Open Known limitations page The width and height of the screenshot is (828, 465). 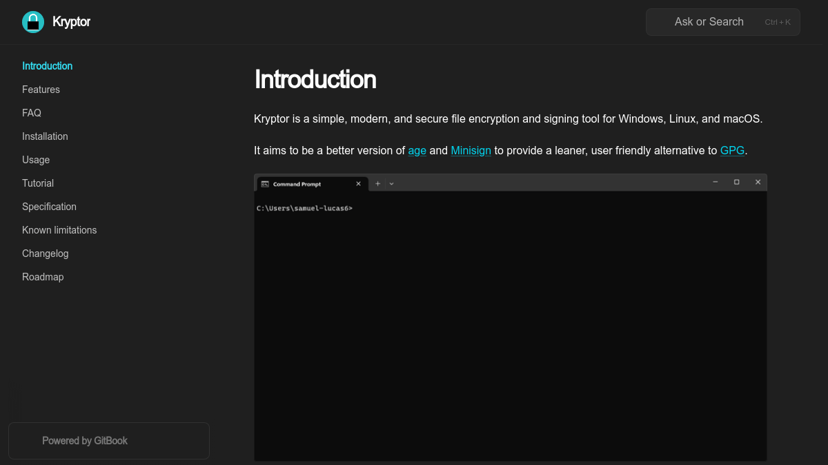59,230
